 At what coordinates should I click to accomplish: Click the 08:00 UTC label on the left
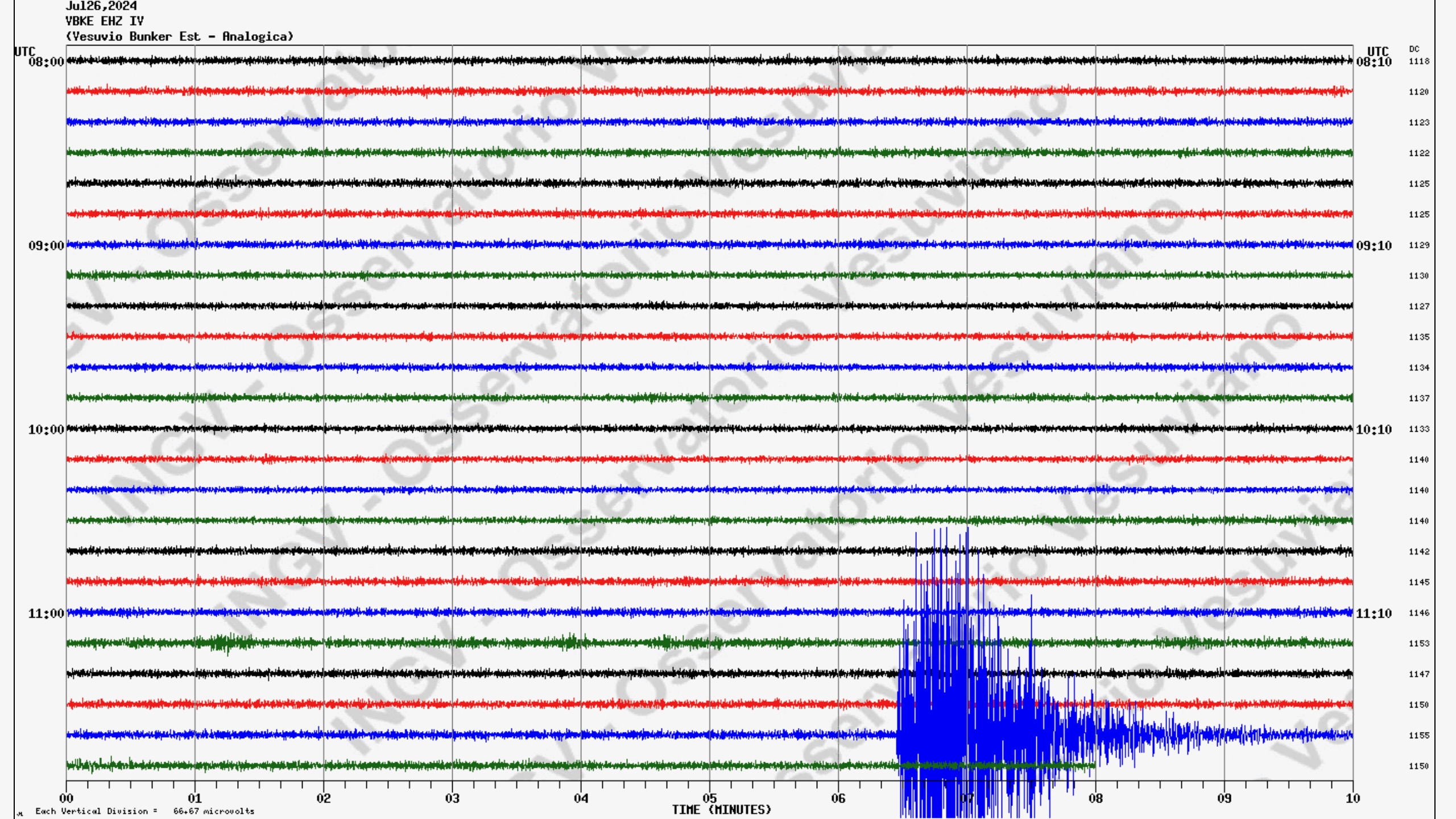point(46,62)
